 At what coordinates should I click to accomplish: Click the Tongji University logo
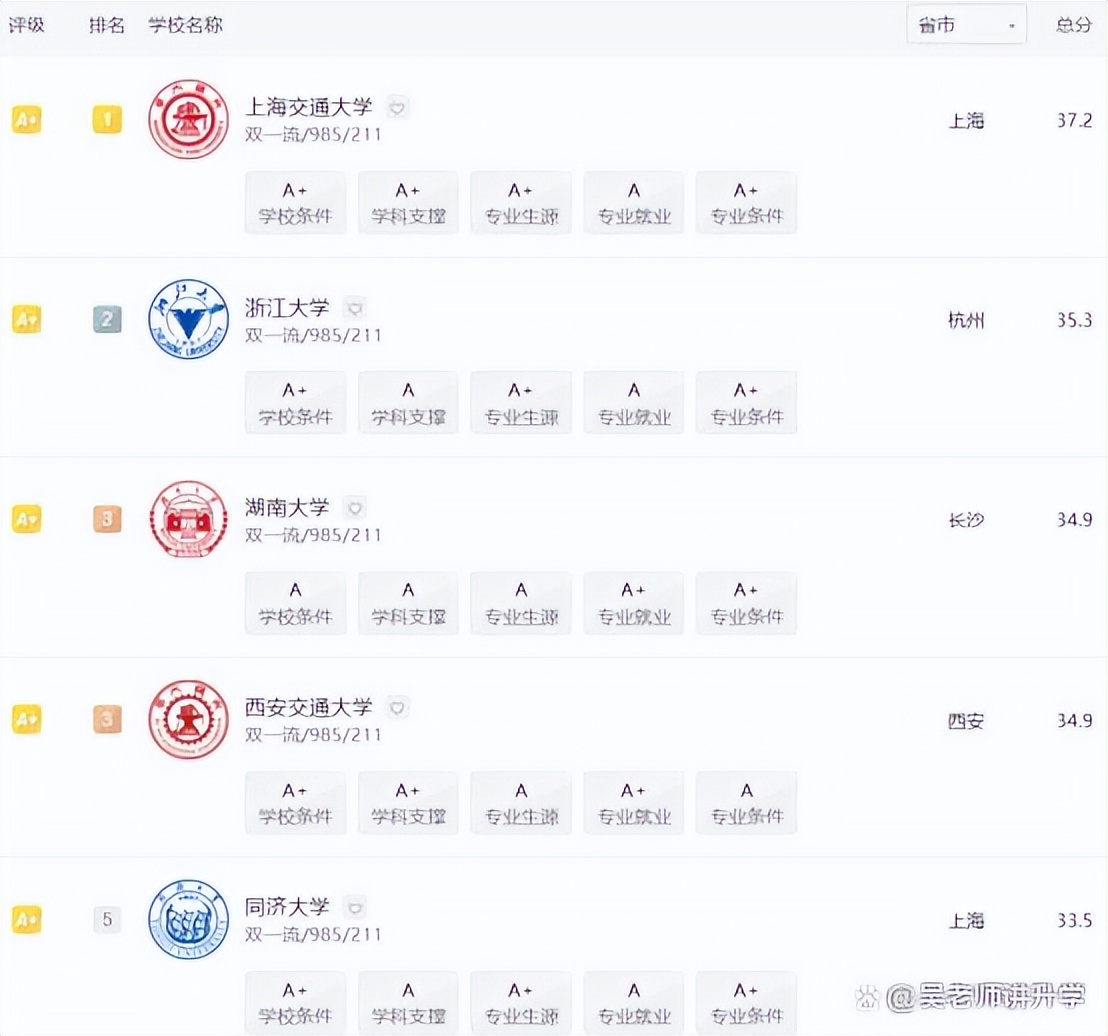[187, 920]
